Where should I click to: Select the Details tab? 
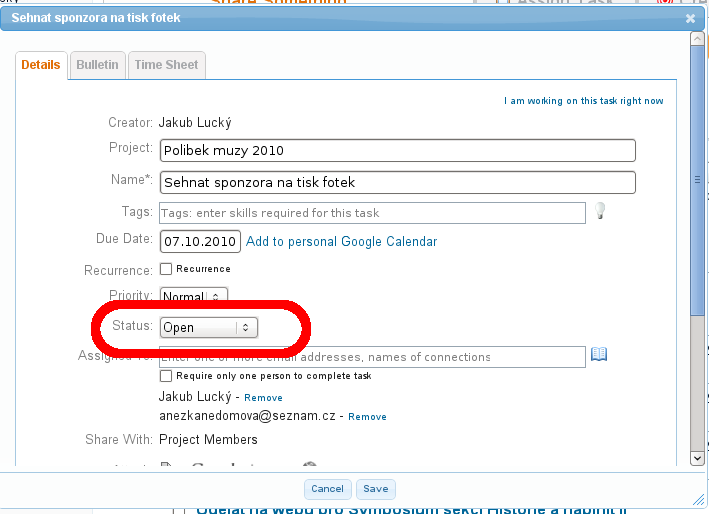point(41,65)
